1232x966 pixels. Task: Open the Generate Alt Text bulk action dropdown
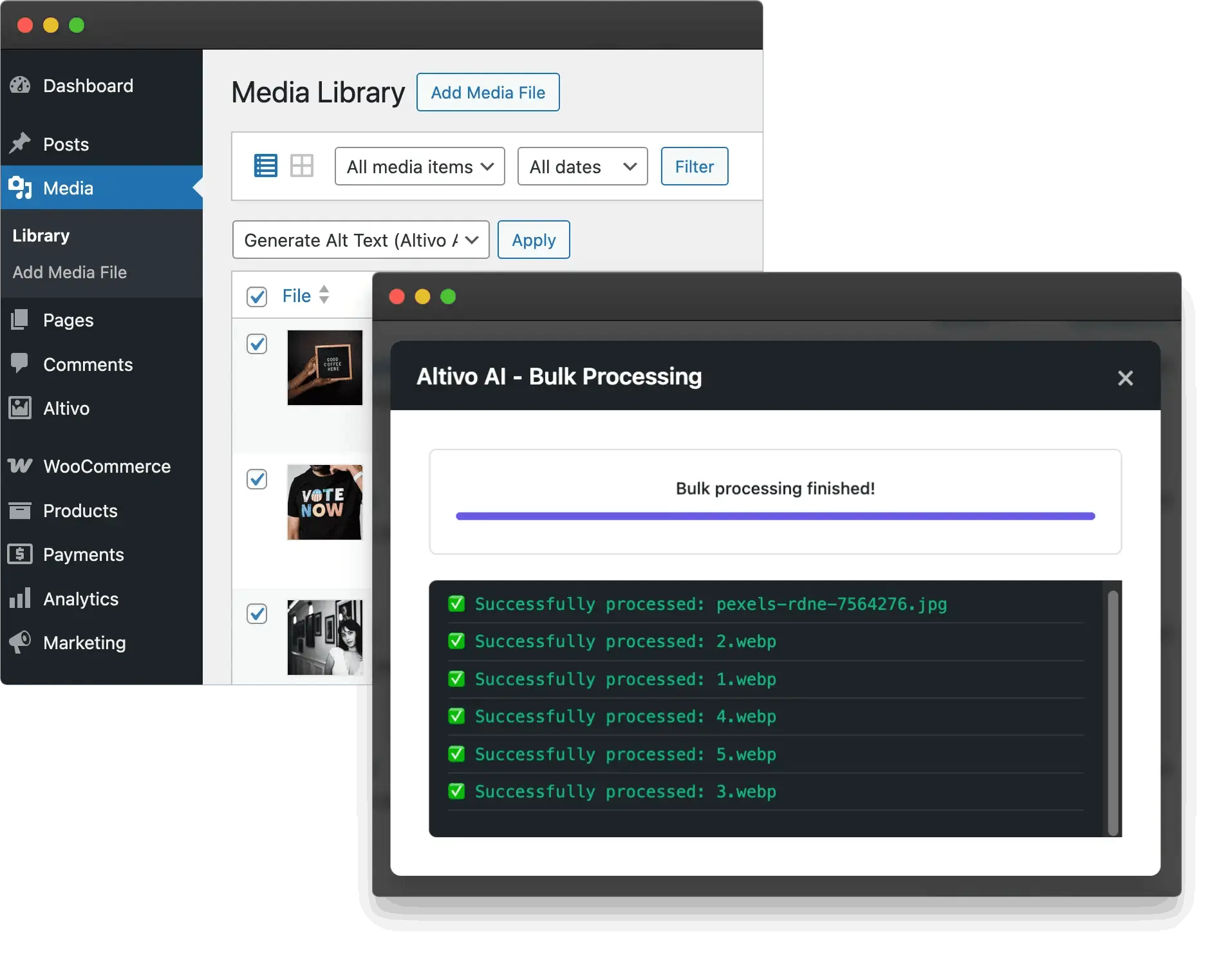360,240
